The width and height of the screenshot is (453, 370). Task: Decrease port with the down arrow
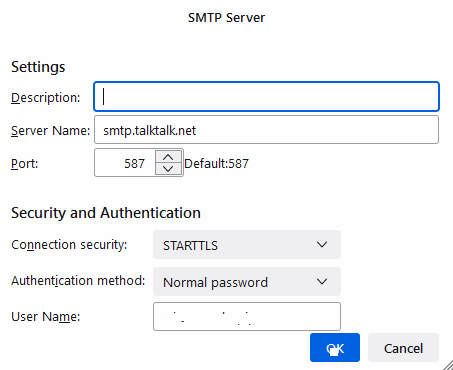(168, 169)
